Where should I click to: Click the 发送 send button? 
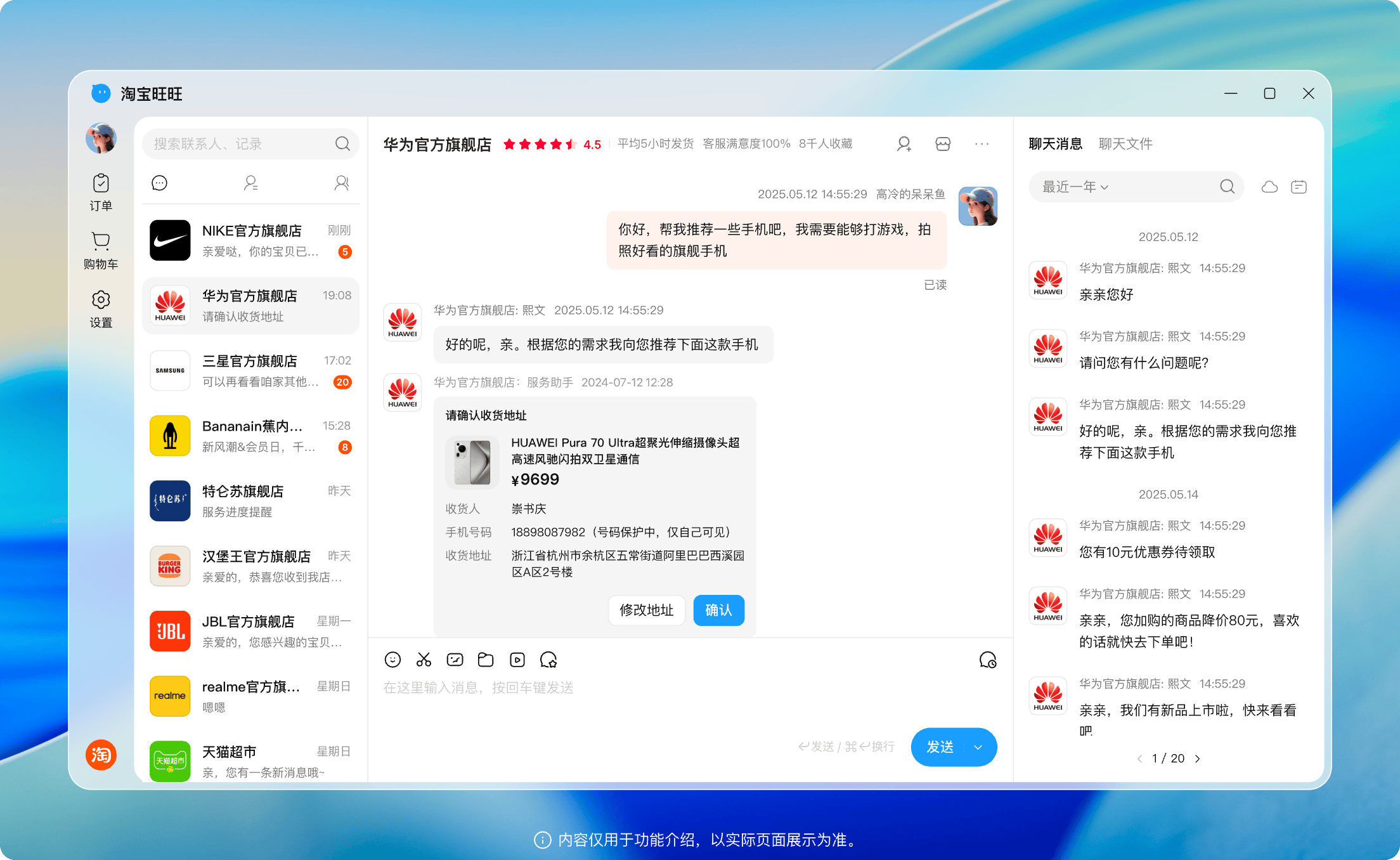tap(940, 747)
